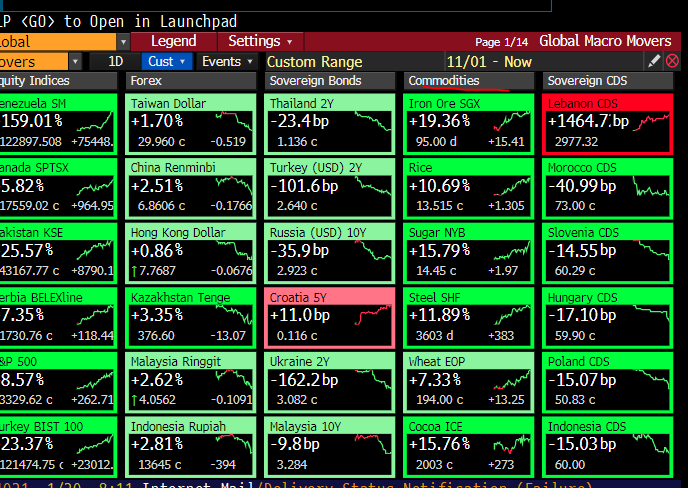688x488 pixels.
Task: Click the Global Macro Movers title
Action: click(x=605, y=41)
